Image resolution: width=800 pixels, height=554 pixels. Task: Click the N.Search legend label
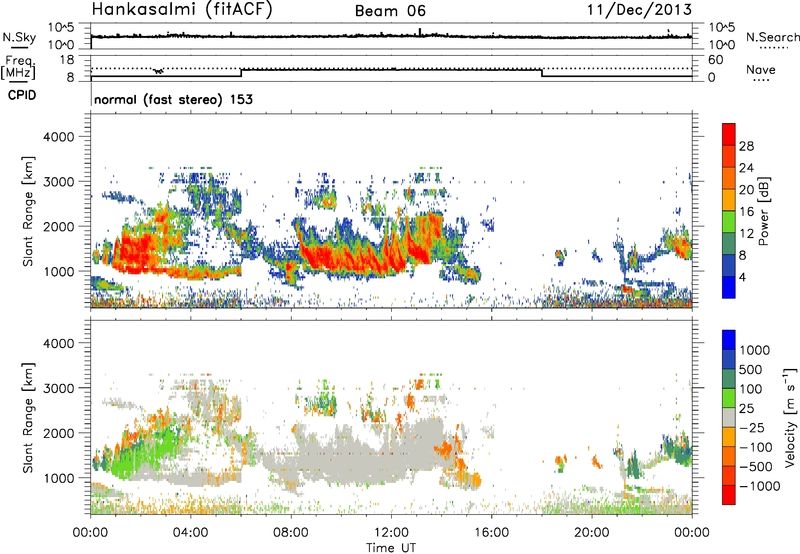[773, 37]
